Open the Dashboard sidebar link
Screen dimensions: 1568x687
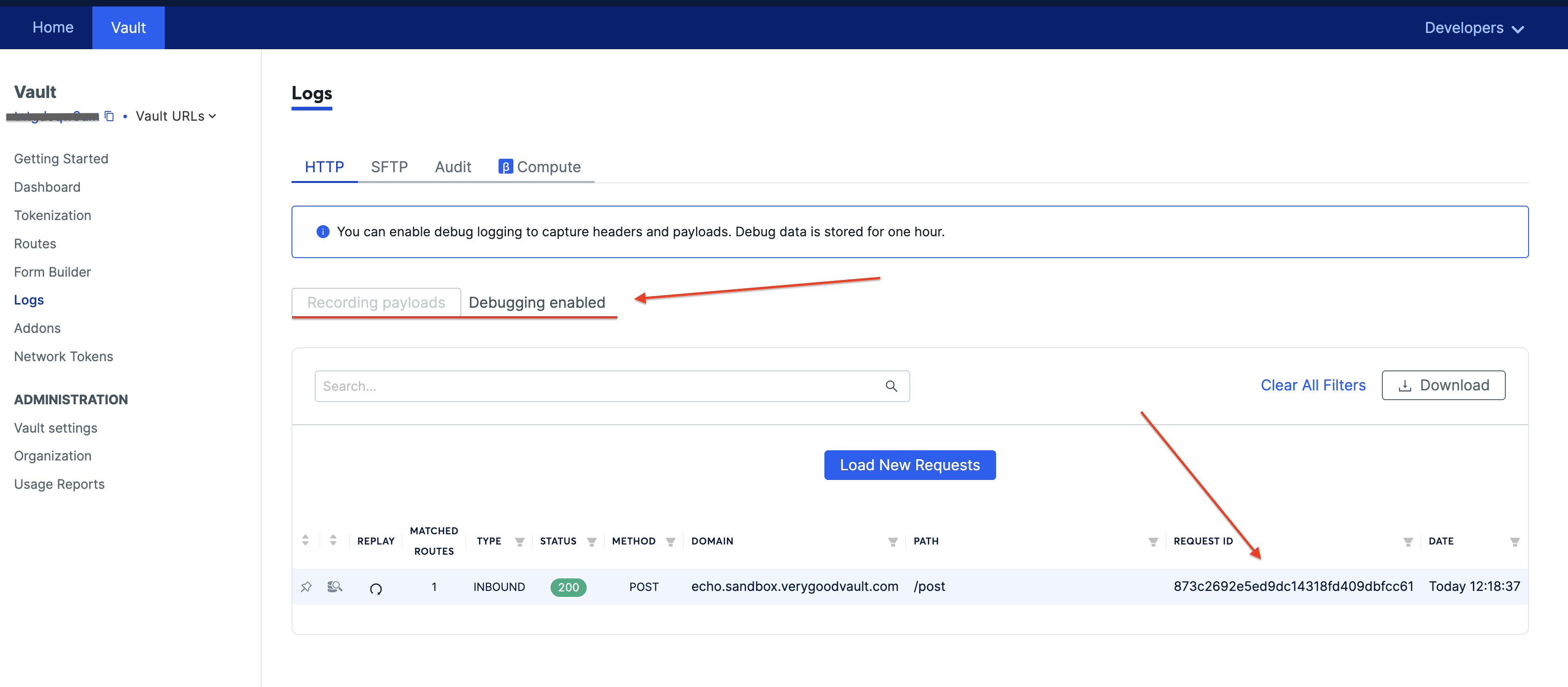point(47,187)
